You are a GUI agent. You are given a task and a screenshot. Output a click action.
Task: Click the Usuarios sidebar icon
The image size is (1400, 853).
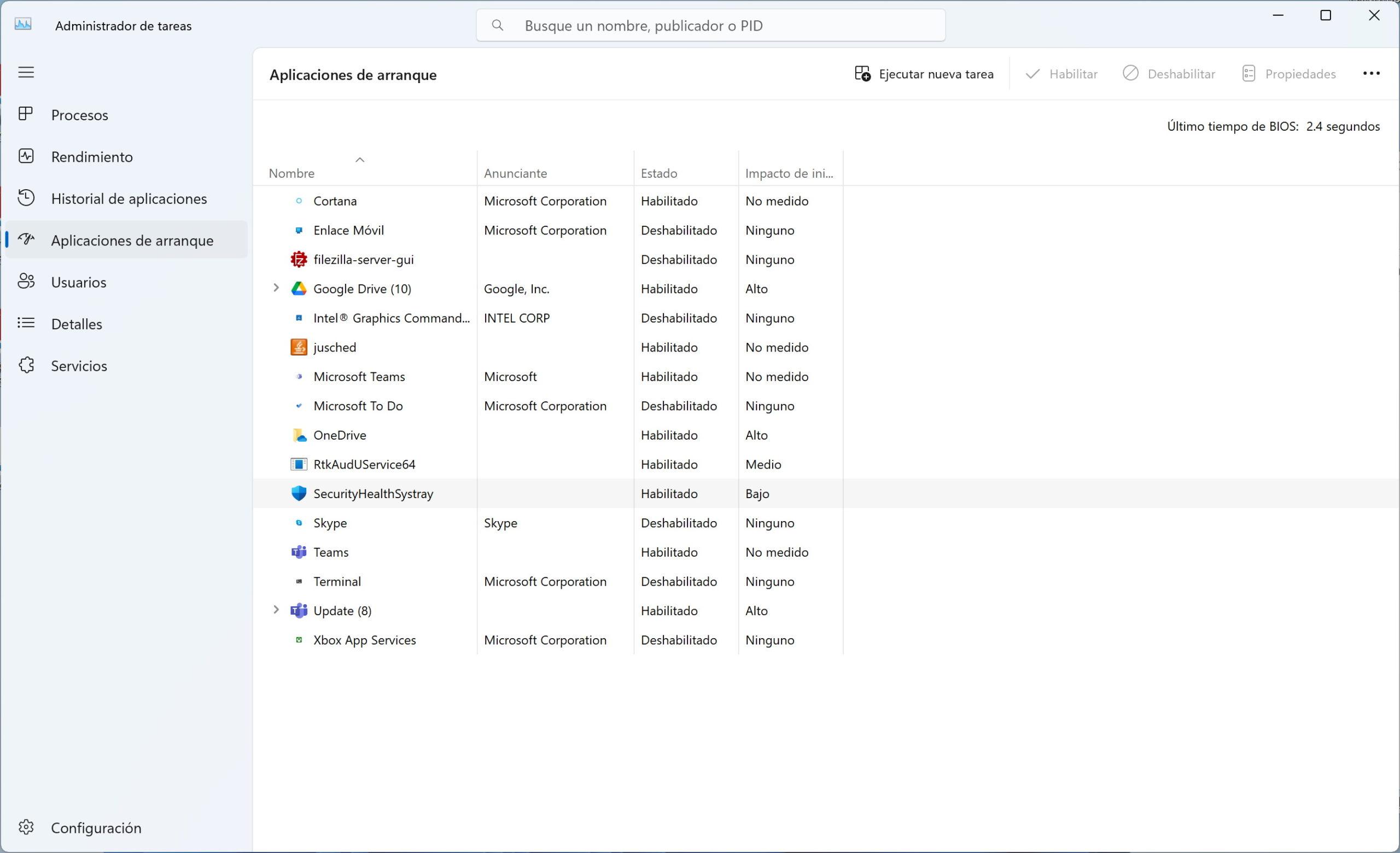click(x=26, y=282)
